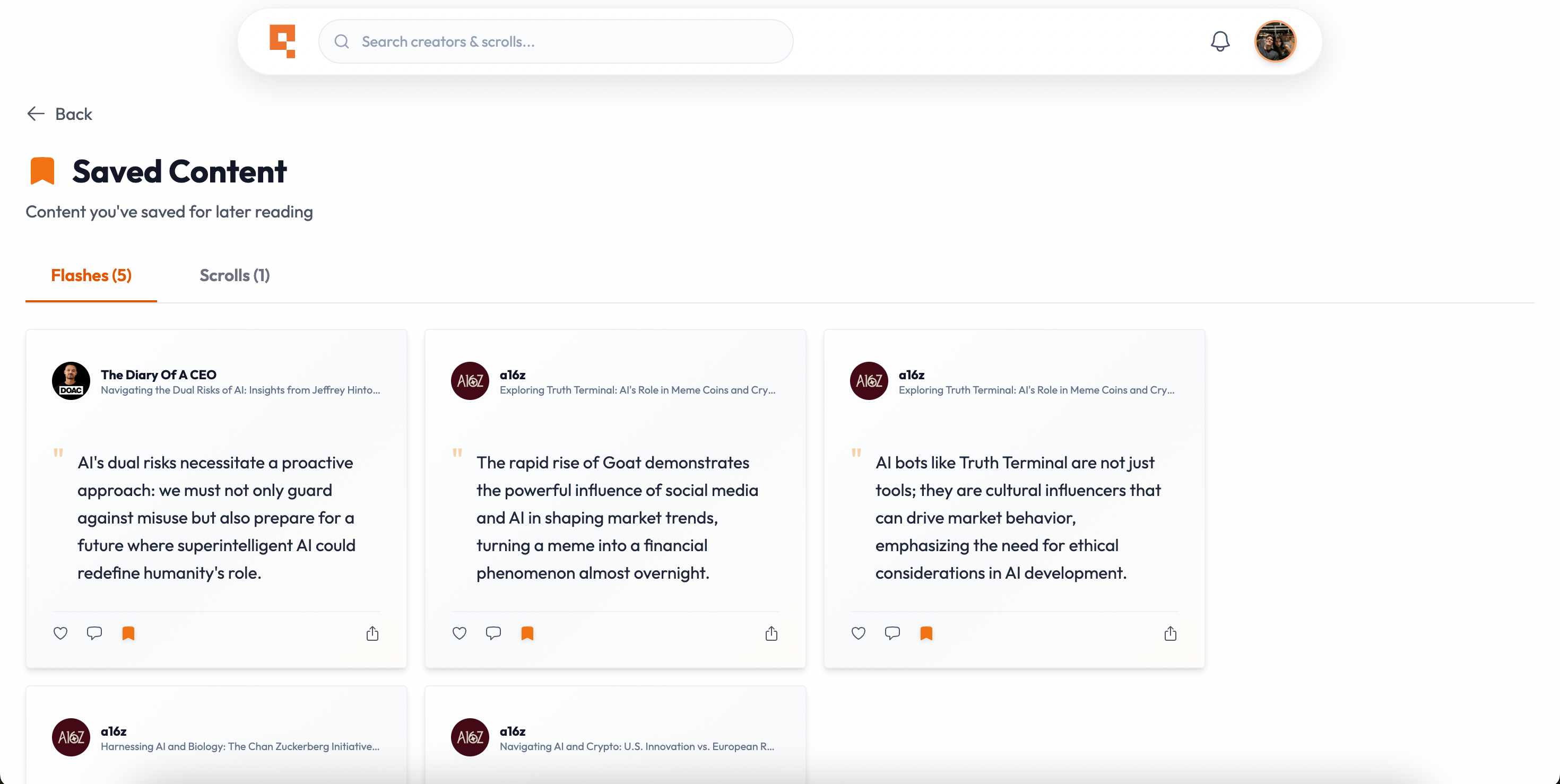Screen dimensions: 1560x784
Task: Unsave the Diary Of A CEO flash bookmark
Action: [x=128, y=633]
